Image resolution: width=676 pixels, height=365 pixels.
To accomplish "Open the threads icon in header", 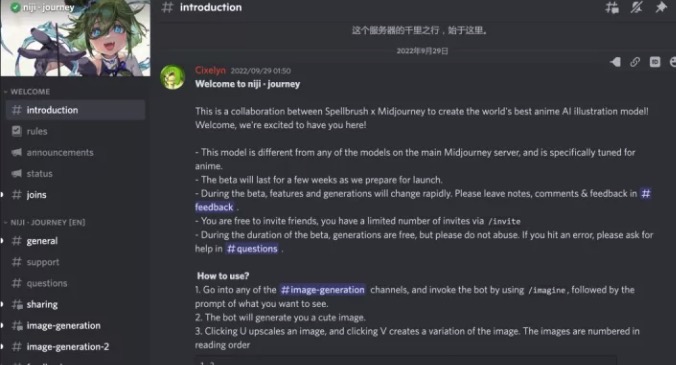I will [612, 7].
